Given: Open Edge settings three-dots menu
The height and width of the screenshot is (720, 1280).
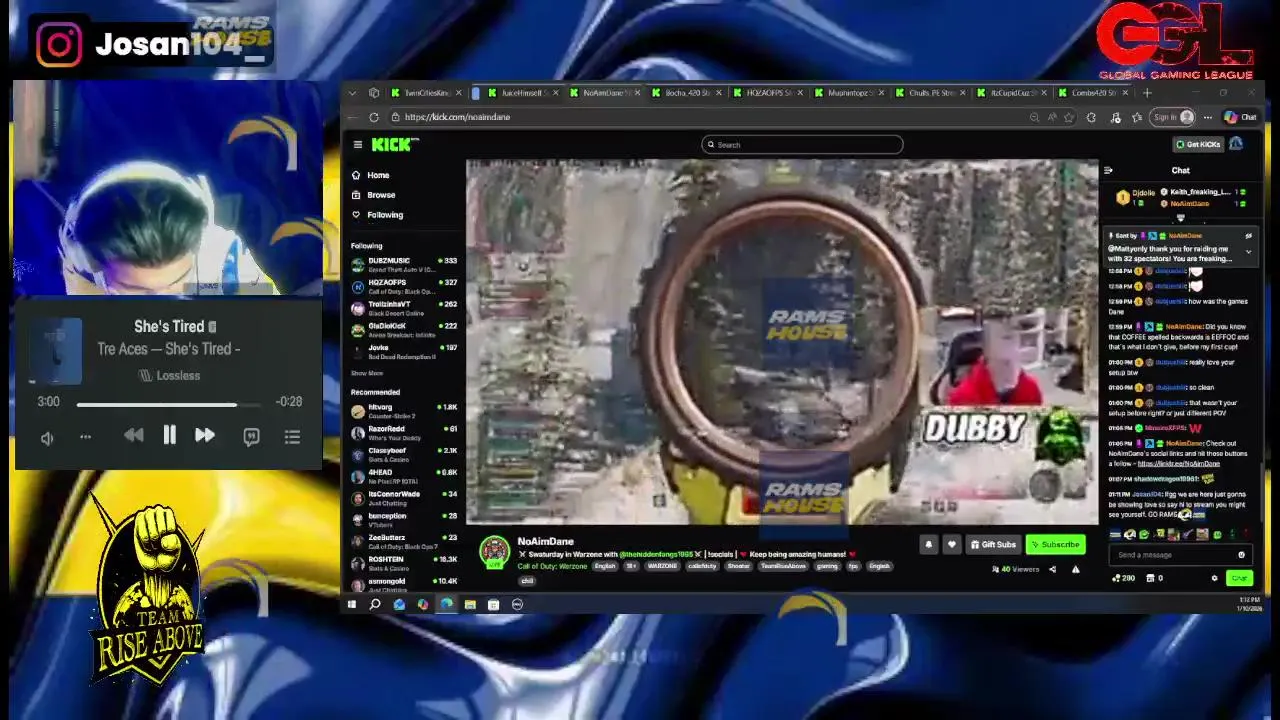Looking at the screenshot, I should (1208, 117).
